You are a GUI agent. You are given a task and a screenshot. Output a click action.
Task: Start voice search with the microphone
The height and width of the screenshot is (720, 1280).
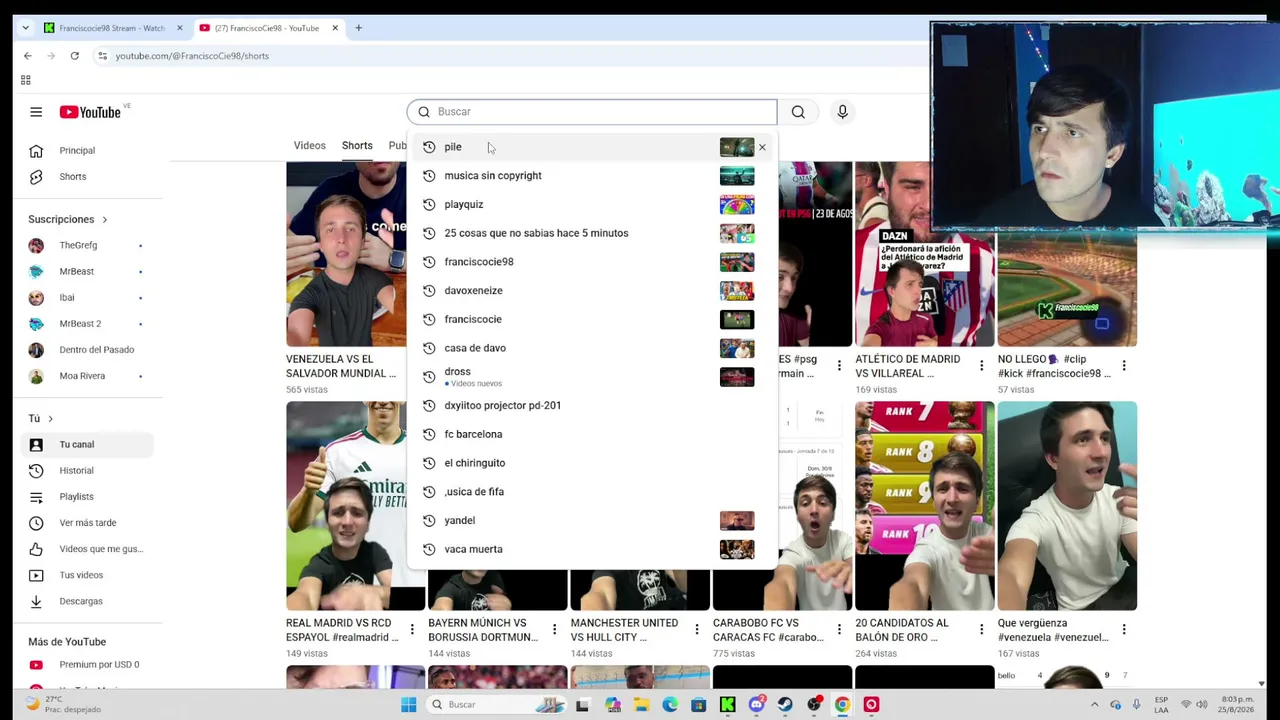coord(842,112)
